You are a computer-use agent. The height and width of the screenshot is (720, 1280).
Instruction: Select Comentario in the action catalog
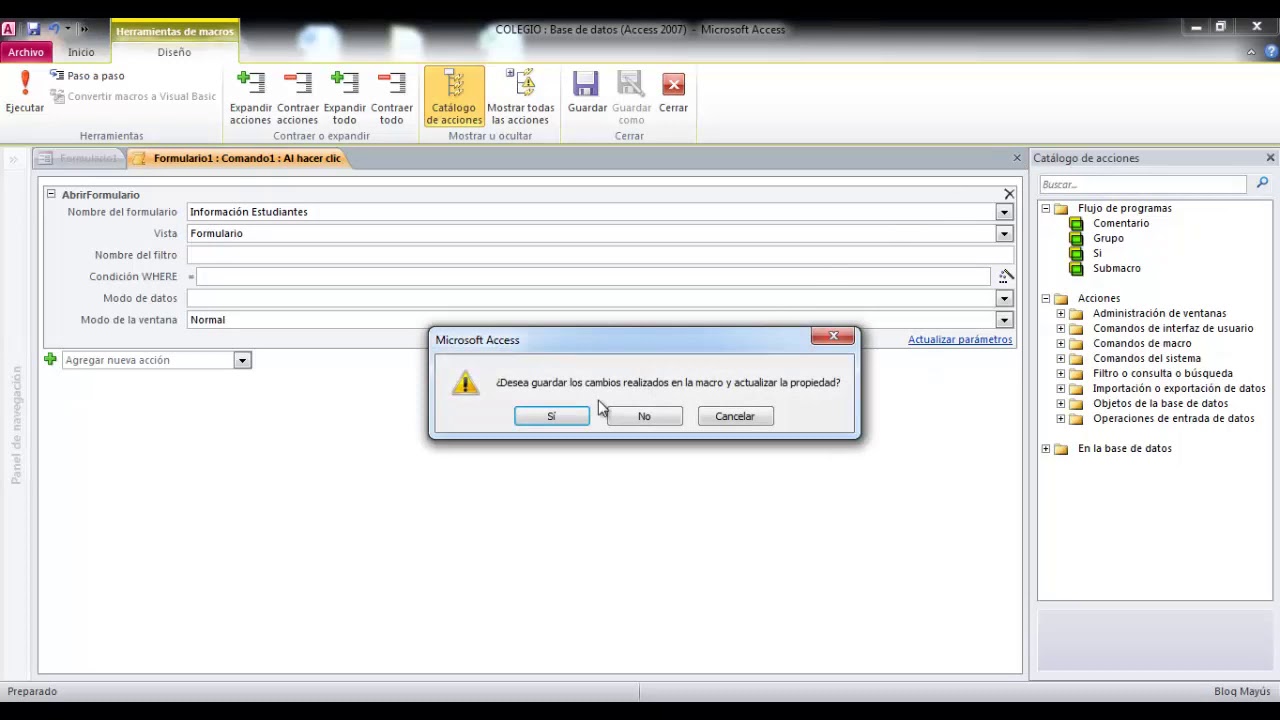click(1121, 223)
